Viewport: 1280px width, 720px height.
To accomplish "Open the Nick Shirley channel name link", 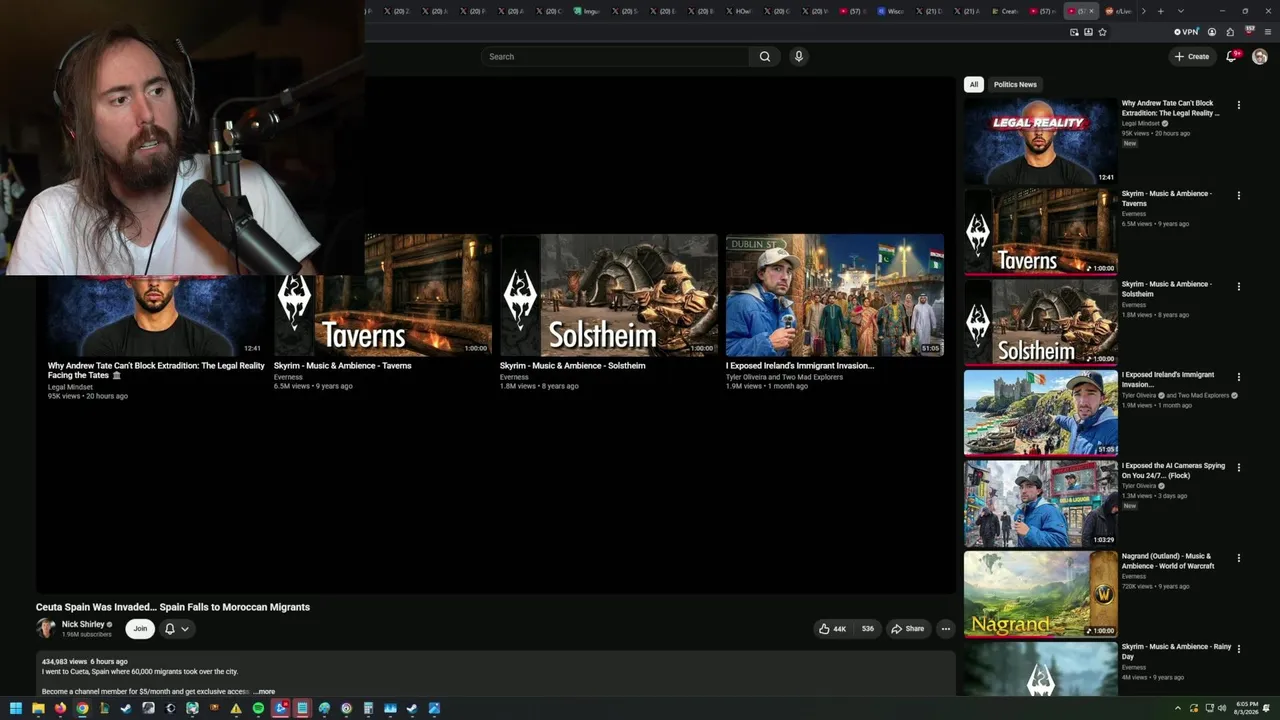I will pyautogui.click(x=83, y=624).
